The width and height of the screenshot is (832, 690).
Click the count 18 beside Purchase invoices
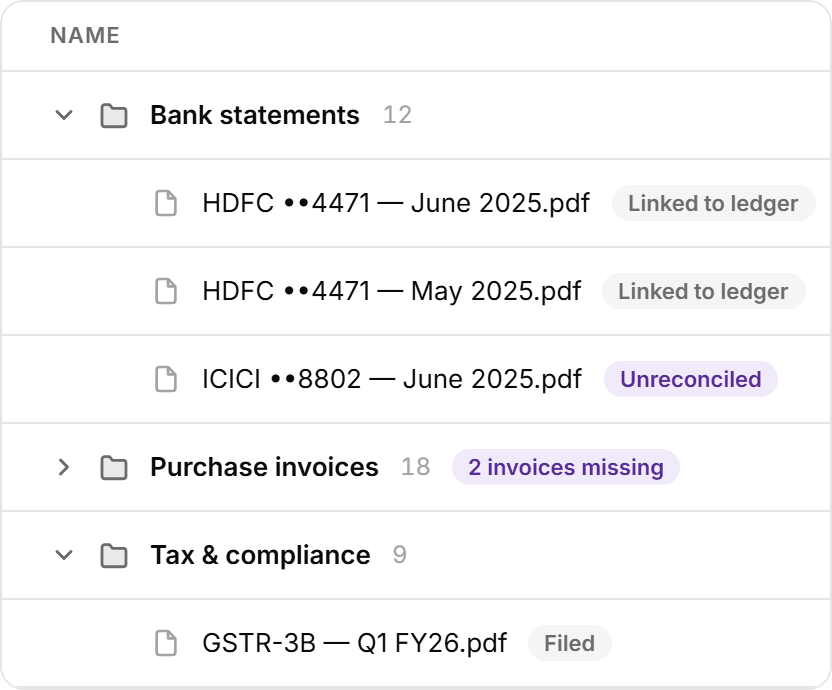tap(415, 467)
